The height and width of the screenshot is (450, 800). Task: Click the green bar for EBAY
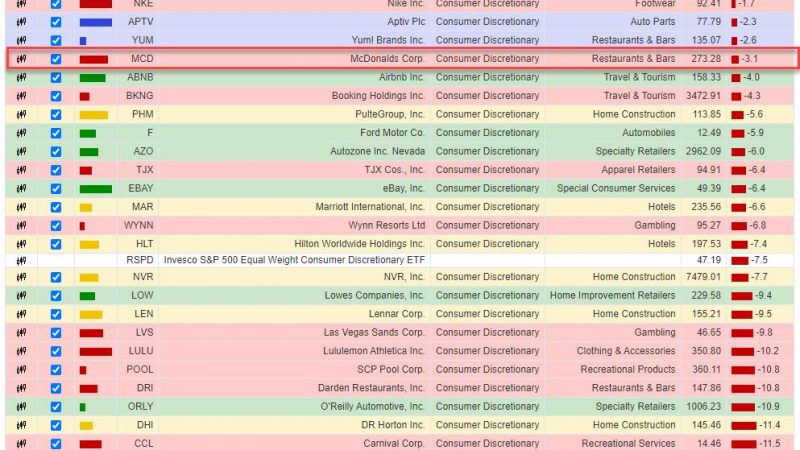click(95, 189)
